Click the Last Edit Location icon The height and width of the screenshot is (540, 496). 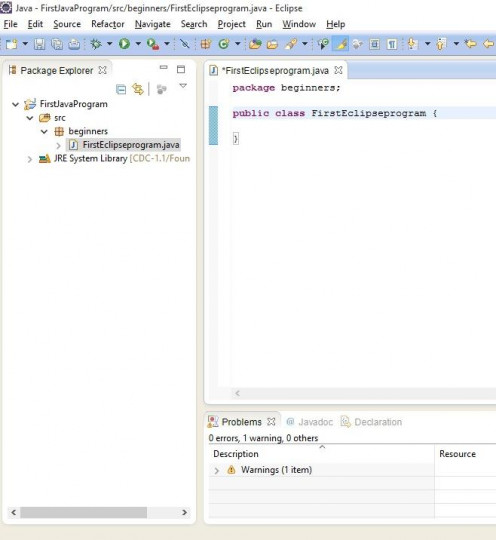point(470,44)
